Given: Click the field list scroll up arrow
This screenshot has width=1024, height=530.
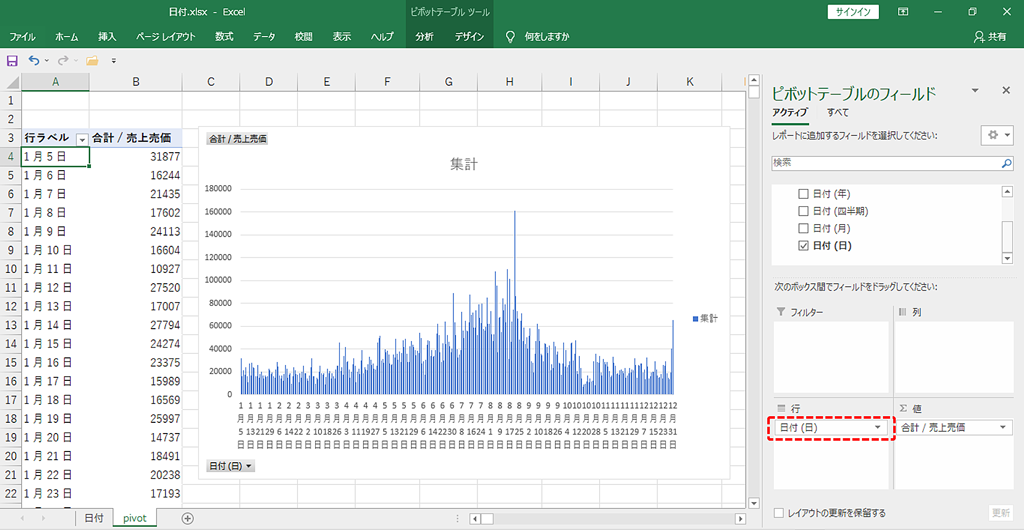Looking at the screenshot, I should pyautogui.click(x=1008, y=191).
